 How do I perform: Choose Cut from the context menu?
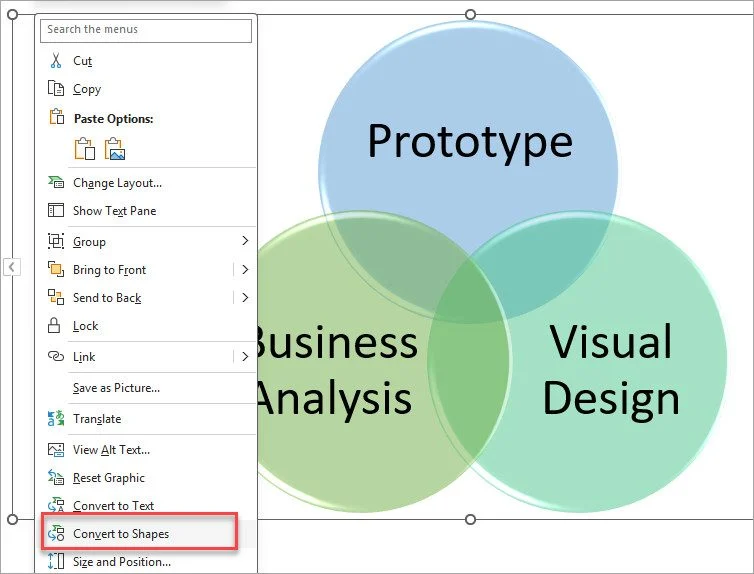click(146, 61)
